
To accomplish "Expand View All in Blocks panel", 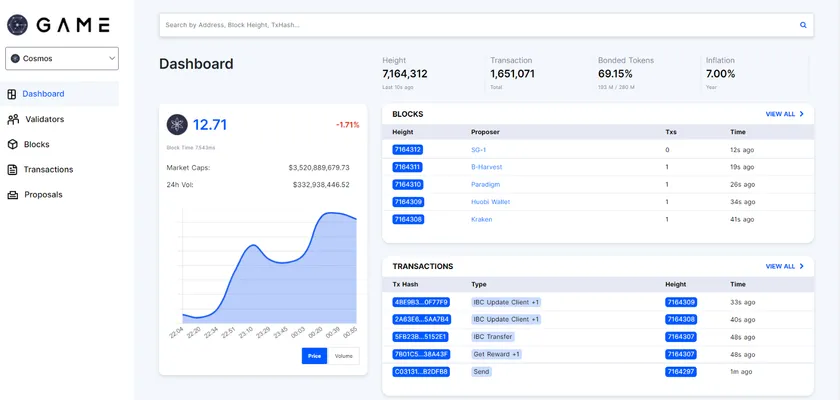I will pyautogui.click(x=785, y=114).
